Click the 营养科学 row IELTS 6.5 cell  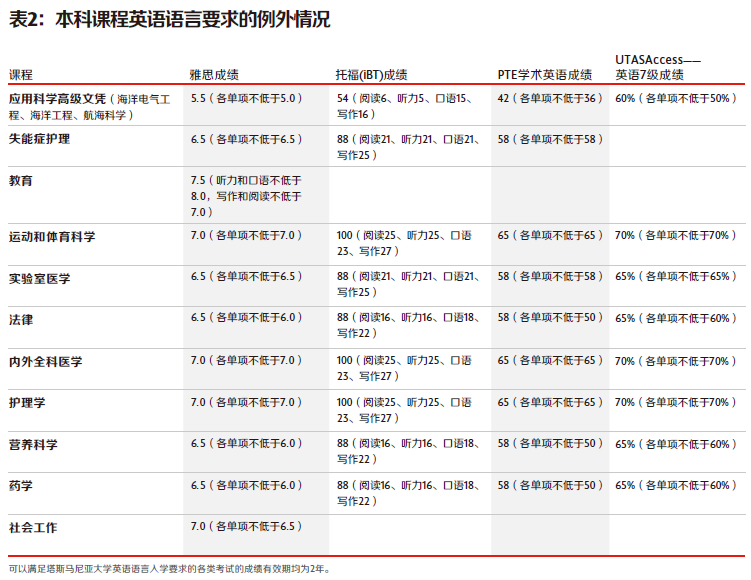pyautogui.click(x=246, y=443)
